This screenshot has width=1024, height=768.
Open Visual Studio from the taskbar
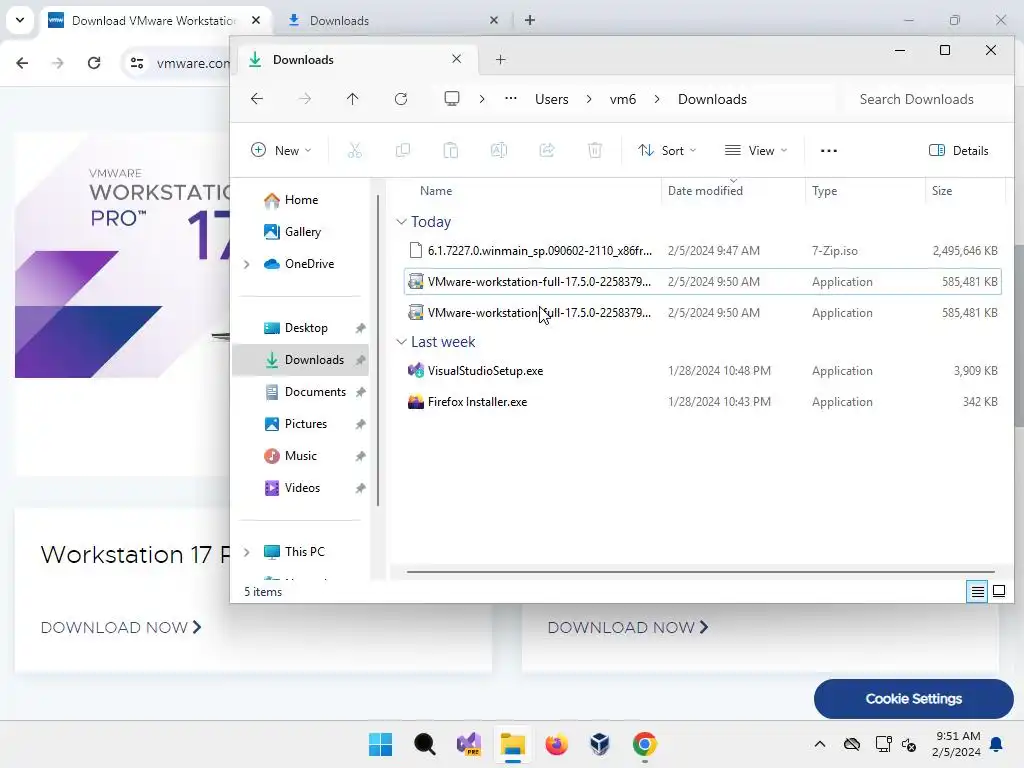coord(469,744)
